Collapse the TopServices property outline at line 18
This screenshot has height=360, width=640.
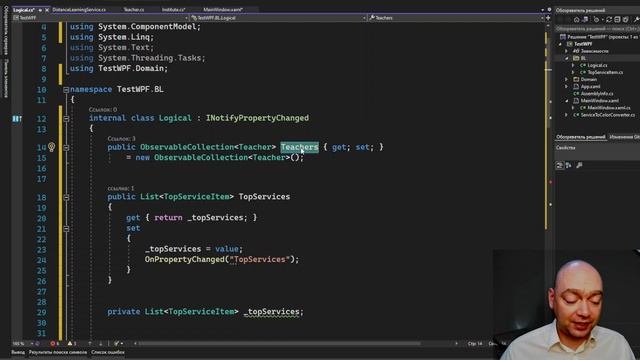(x=66, y=197)
